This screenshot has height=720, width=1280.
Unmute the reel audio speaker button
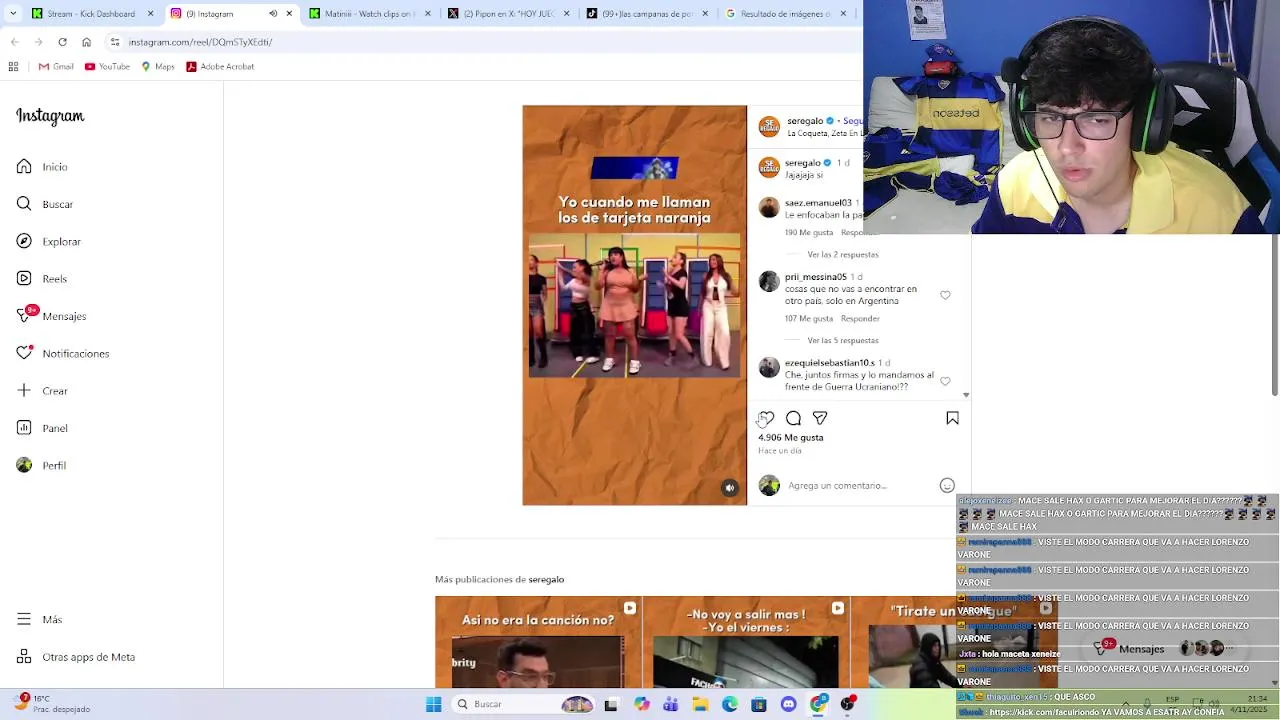(730, 488)
